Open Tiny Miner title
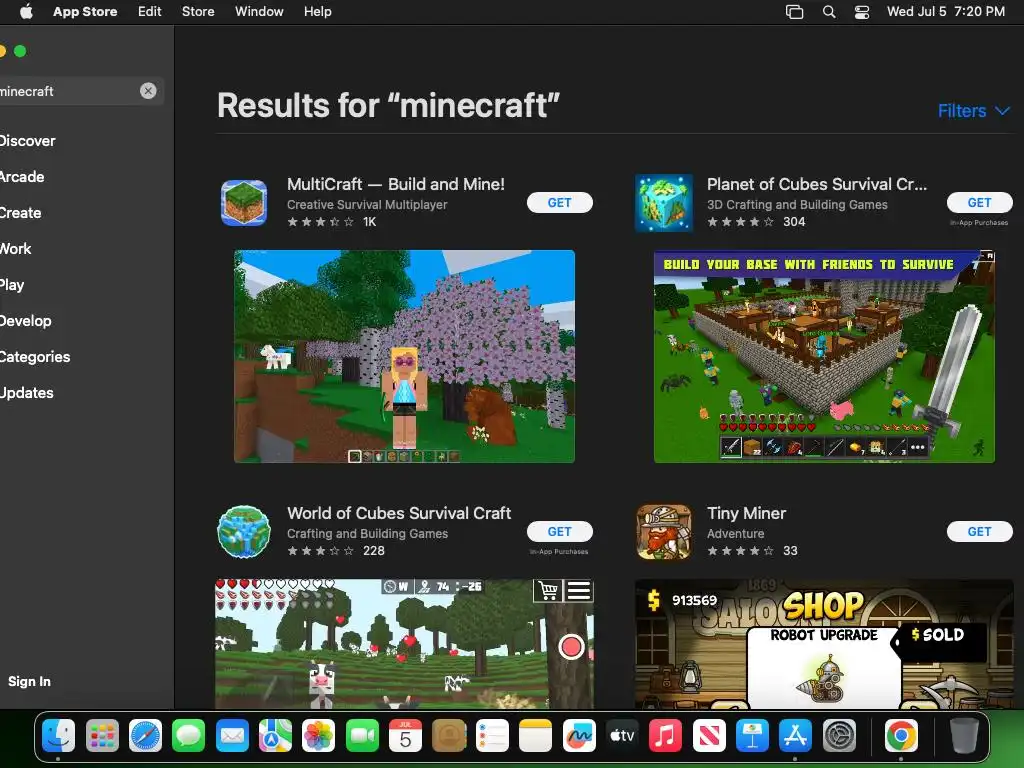The height and width of the screenshot is (768, 1024). pyautogui.click(x=746, y=513)
